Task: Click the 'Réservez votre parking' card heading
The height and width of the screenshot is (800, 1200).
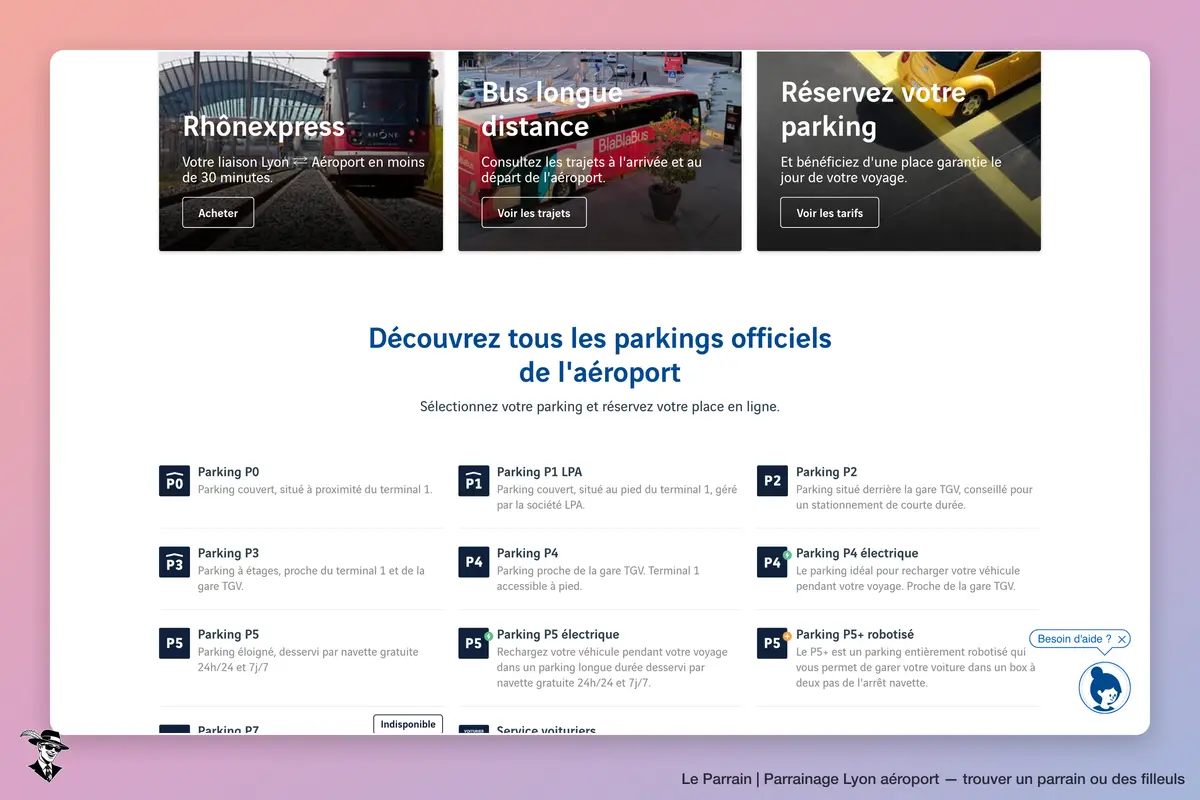Action: [x=874, y=110]
